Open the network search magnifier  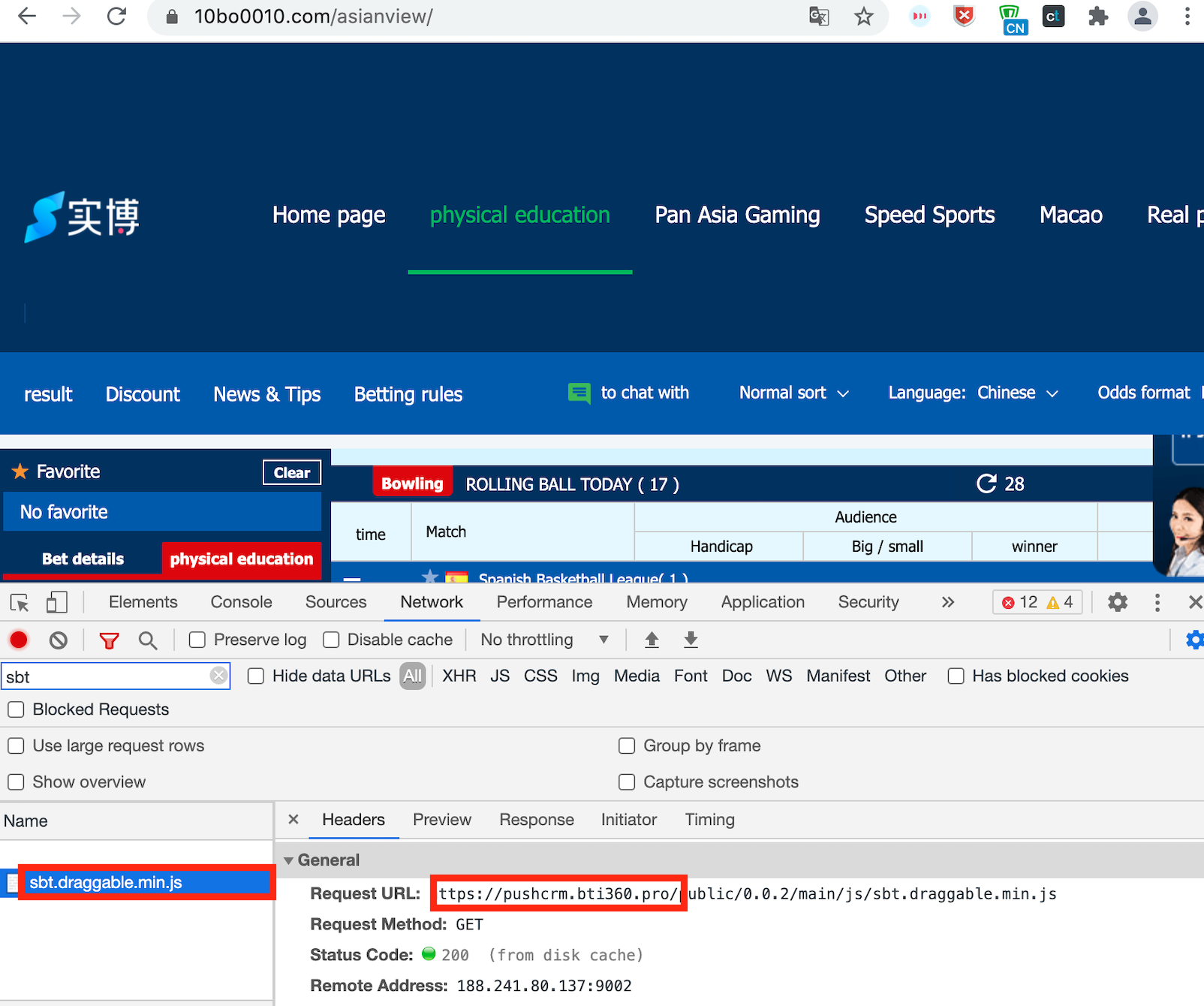tap(148, 640)
